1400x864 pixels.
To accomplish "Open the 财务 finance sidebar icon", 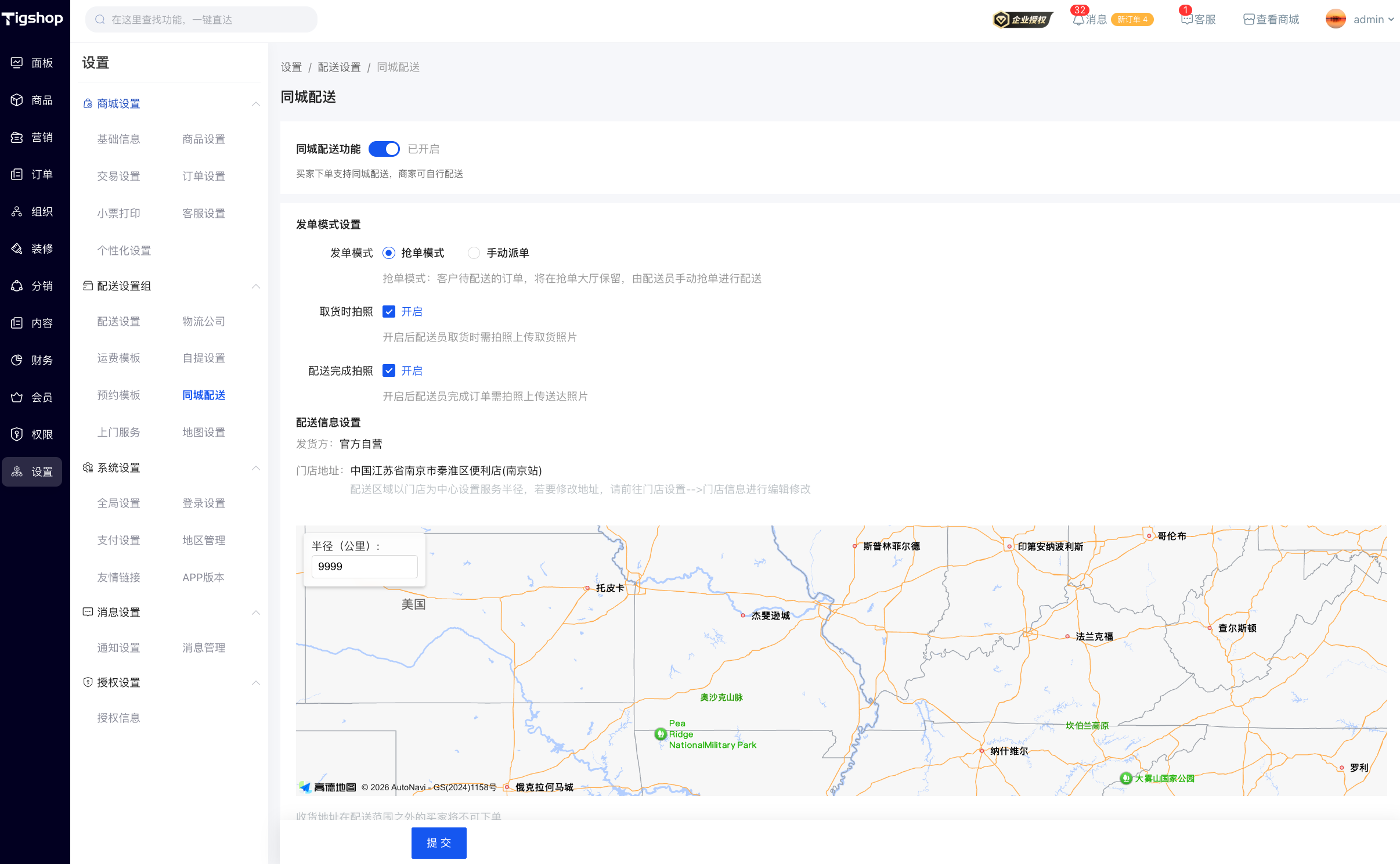I will (x=17, y=360).
